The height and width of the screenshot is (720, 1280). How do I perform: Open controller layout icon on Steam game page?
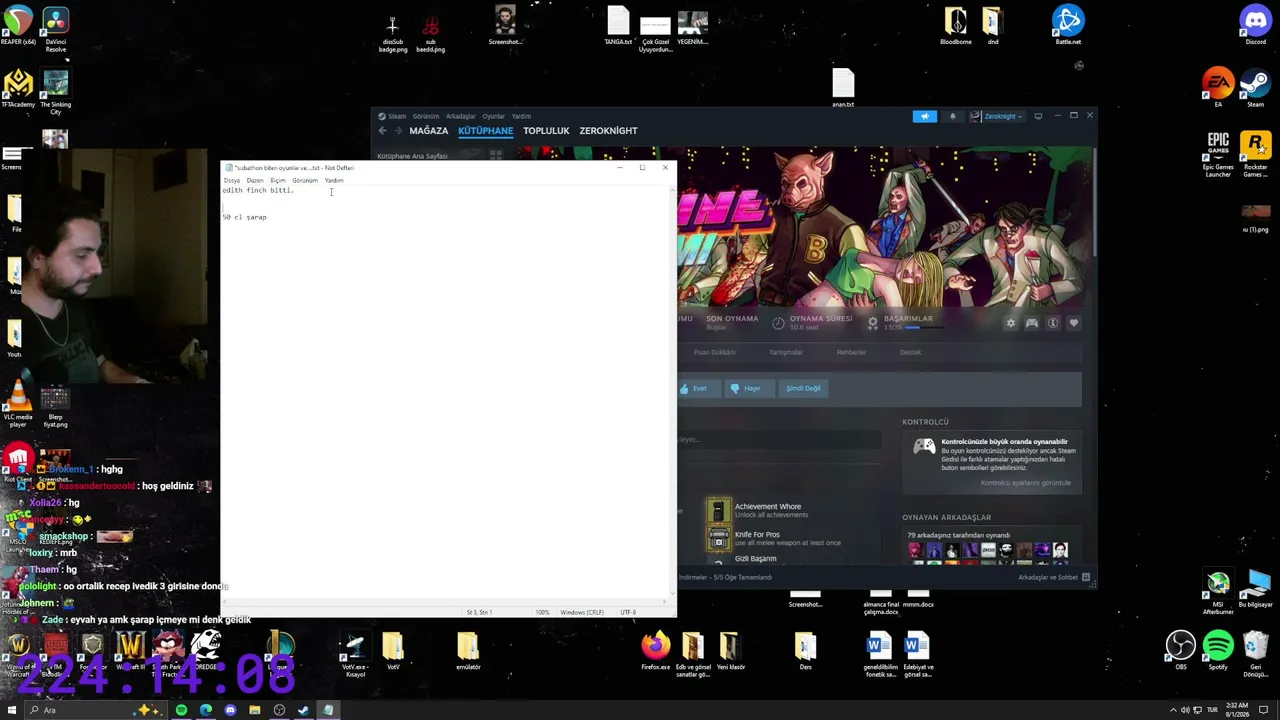[x=1032, y=323]
